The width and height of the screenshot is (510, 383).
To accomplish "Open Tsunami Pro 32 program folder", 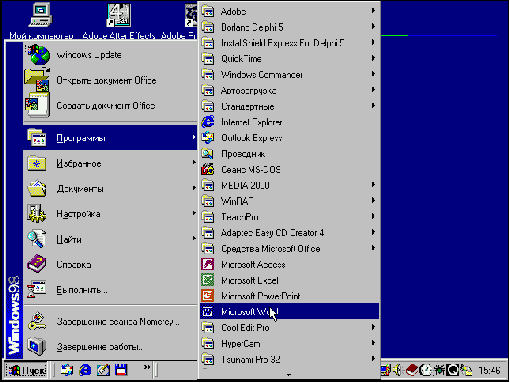I will [289, 359].
